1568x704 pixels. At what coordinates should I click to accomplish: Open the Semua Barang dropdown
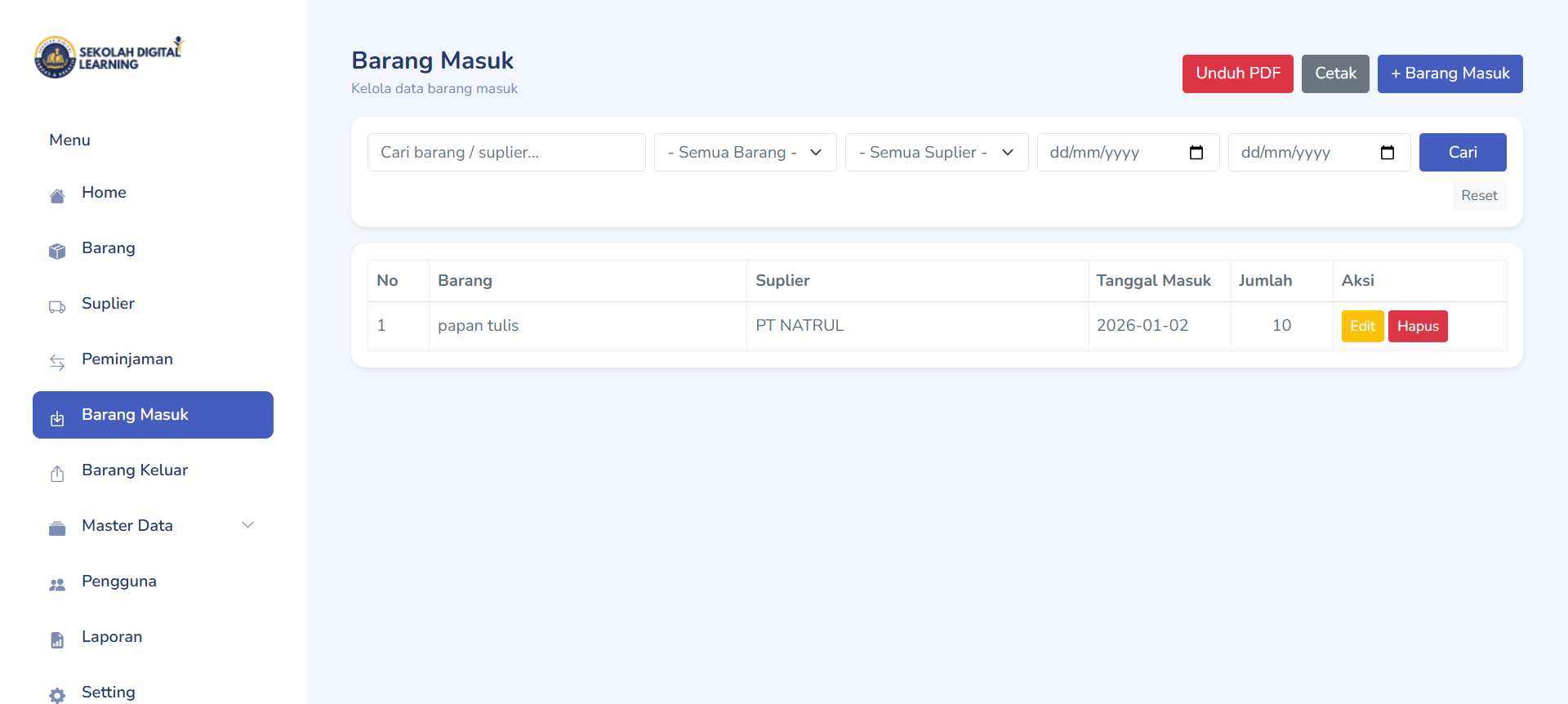[x=745, y=153]
